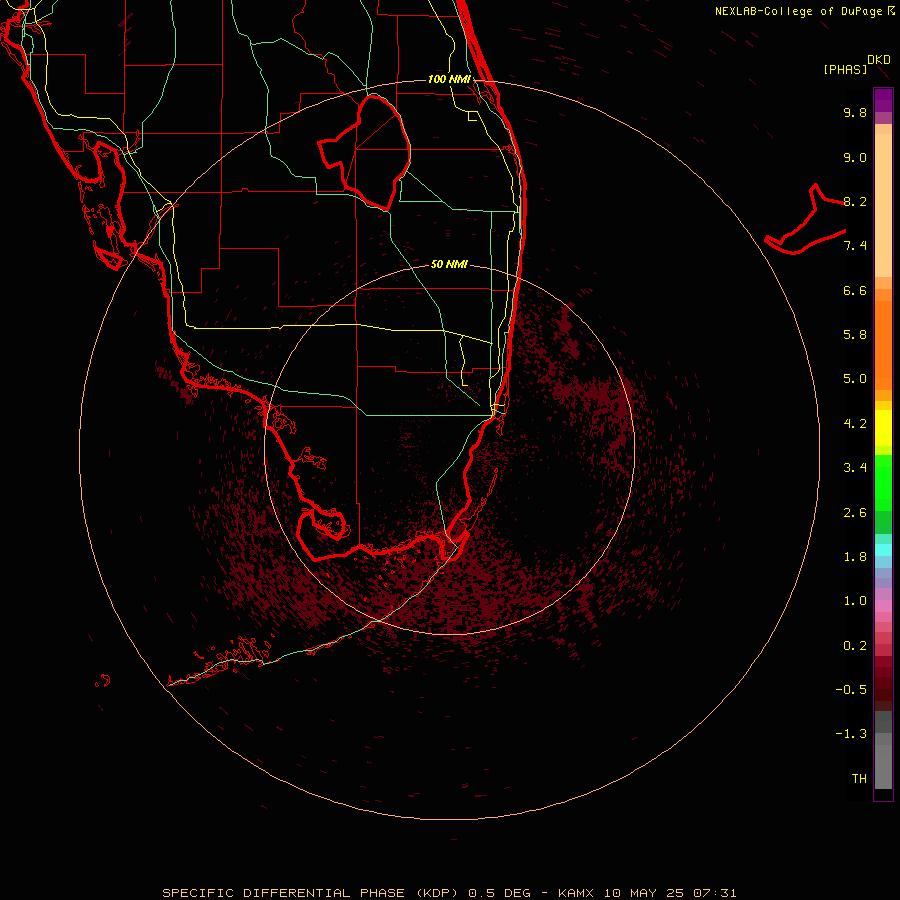Click the TH label on color scale
Screen dimensions: 900x900
(x=859, y=779)
